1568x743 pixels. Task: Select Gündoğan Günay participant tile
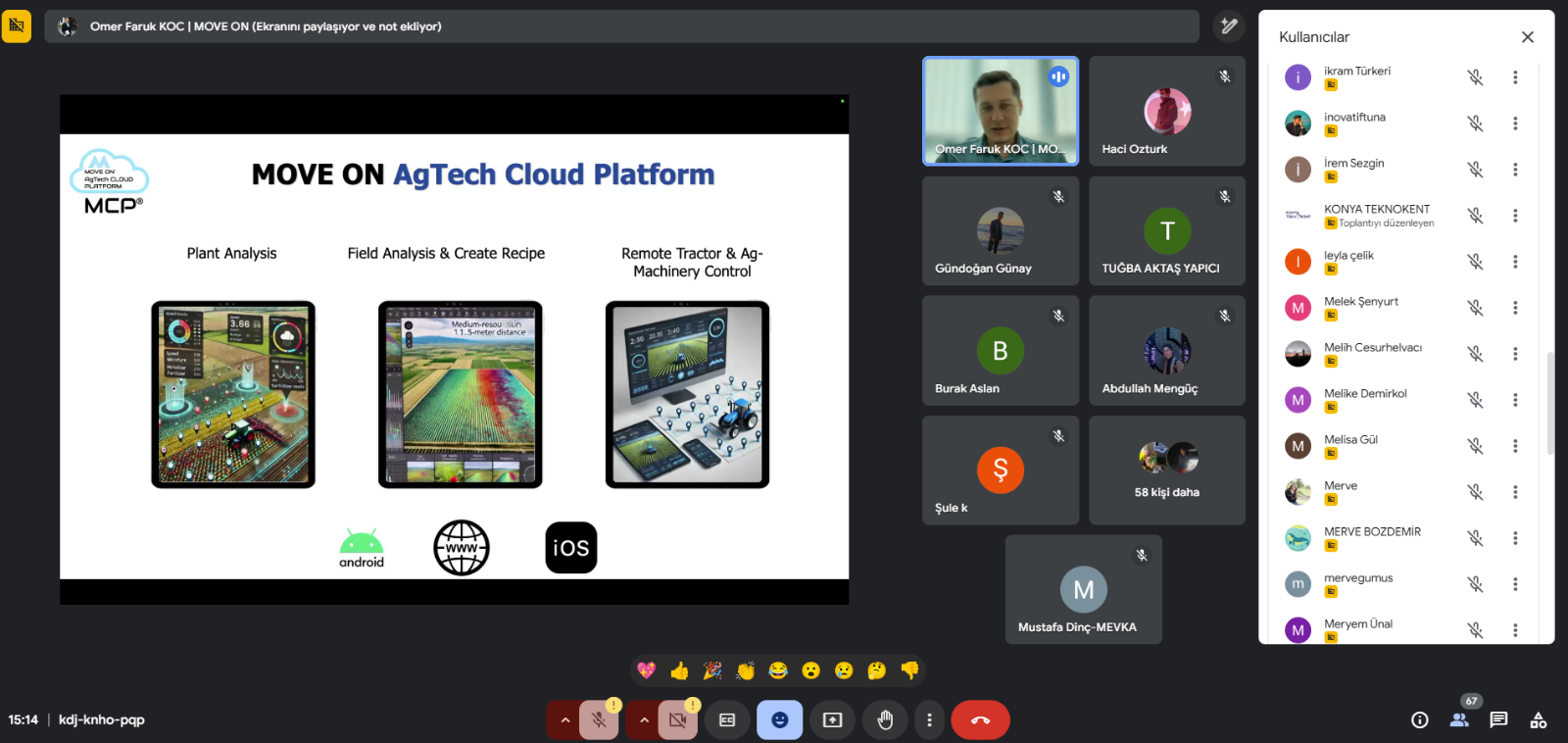point(1001,231)
